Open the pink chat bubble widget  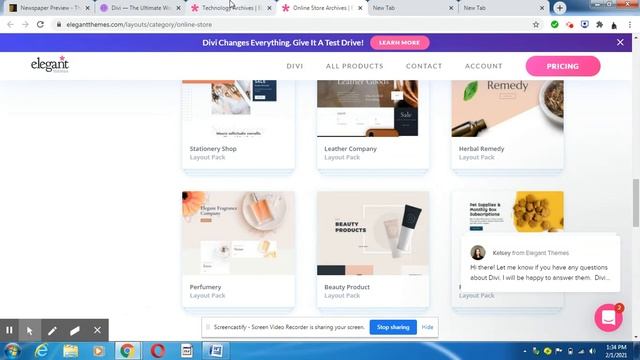click(609, 317)
